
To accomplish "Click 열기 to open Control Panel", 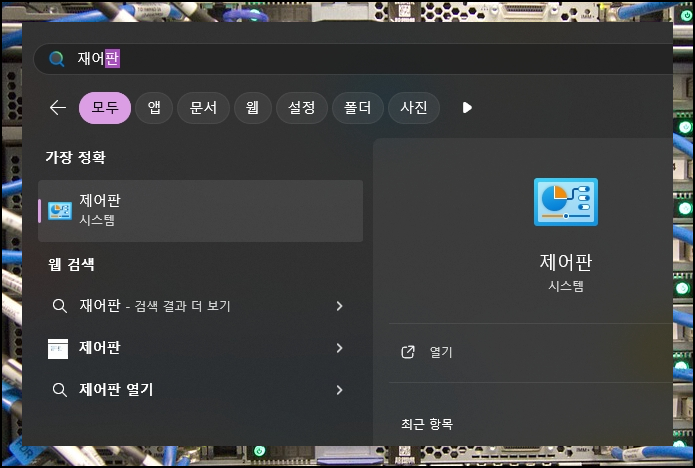I will click(x=441, y=352).
